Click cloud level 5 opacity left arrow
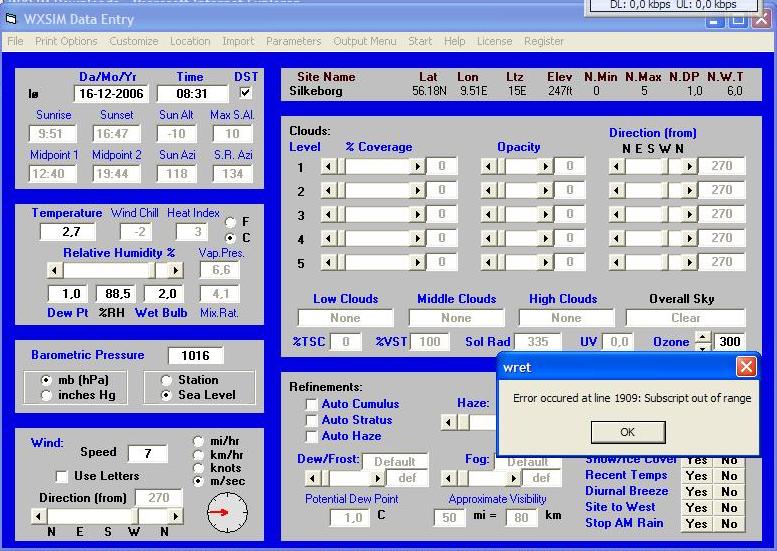777x551 pixels. tap(488, 262)
